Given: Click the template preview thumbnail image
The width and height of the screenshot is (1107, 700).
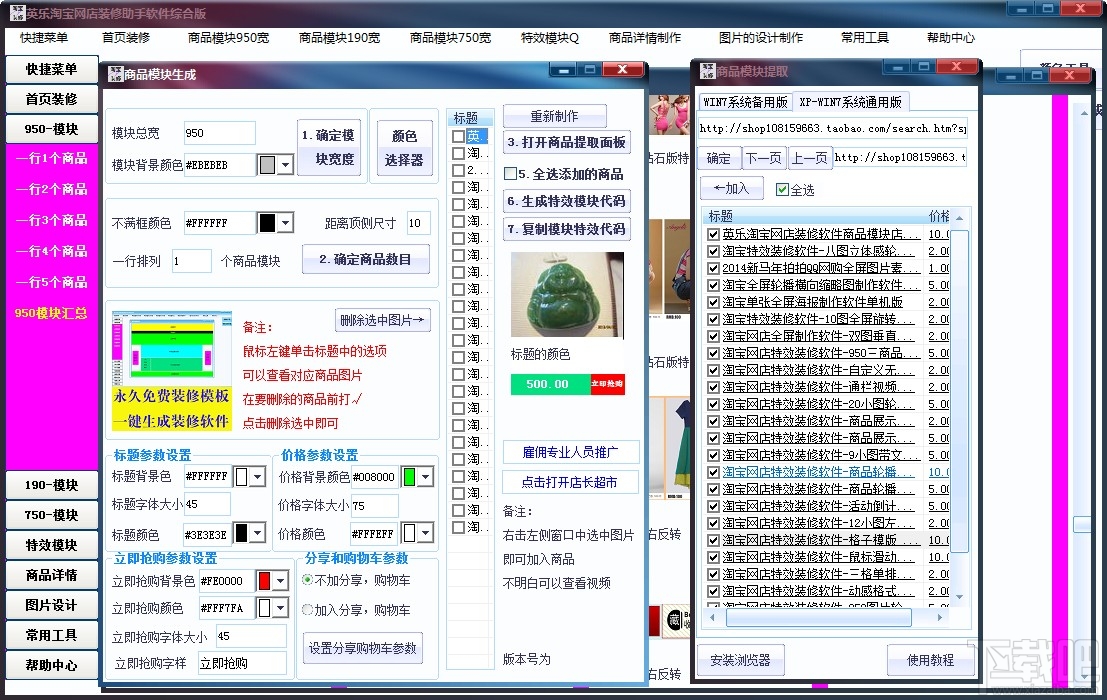Looking at the screenshot, I should [172, 370].
